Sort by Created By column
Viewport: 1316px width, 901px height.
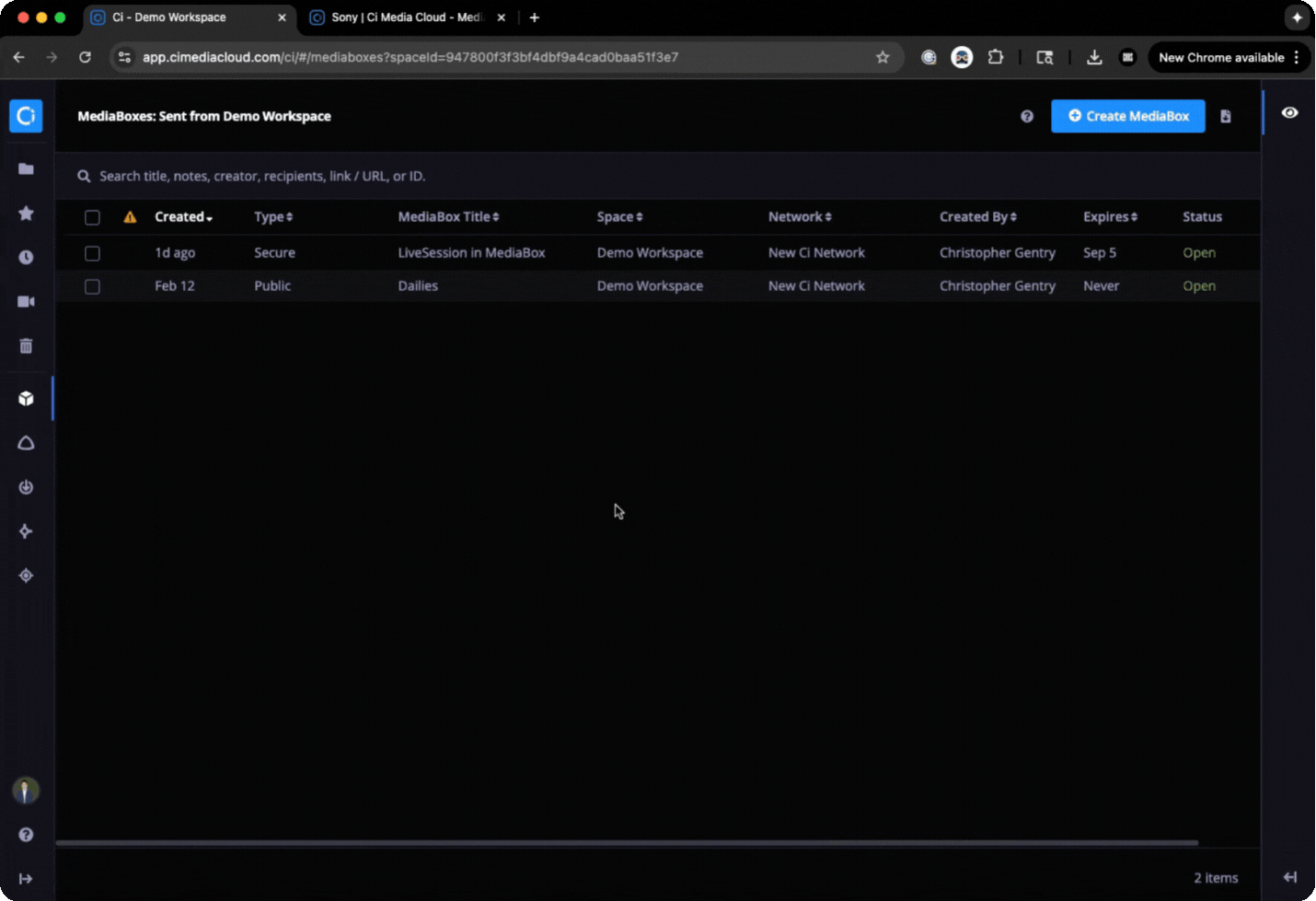[x=978, y=217]
